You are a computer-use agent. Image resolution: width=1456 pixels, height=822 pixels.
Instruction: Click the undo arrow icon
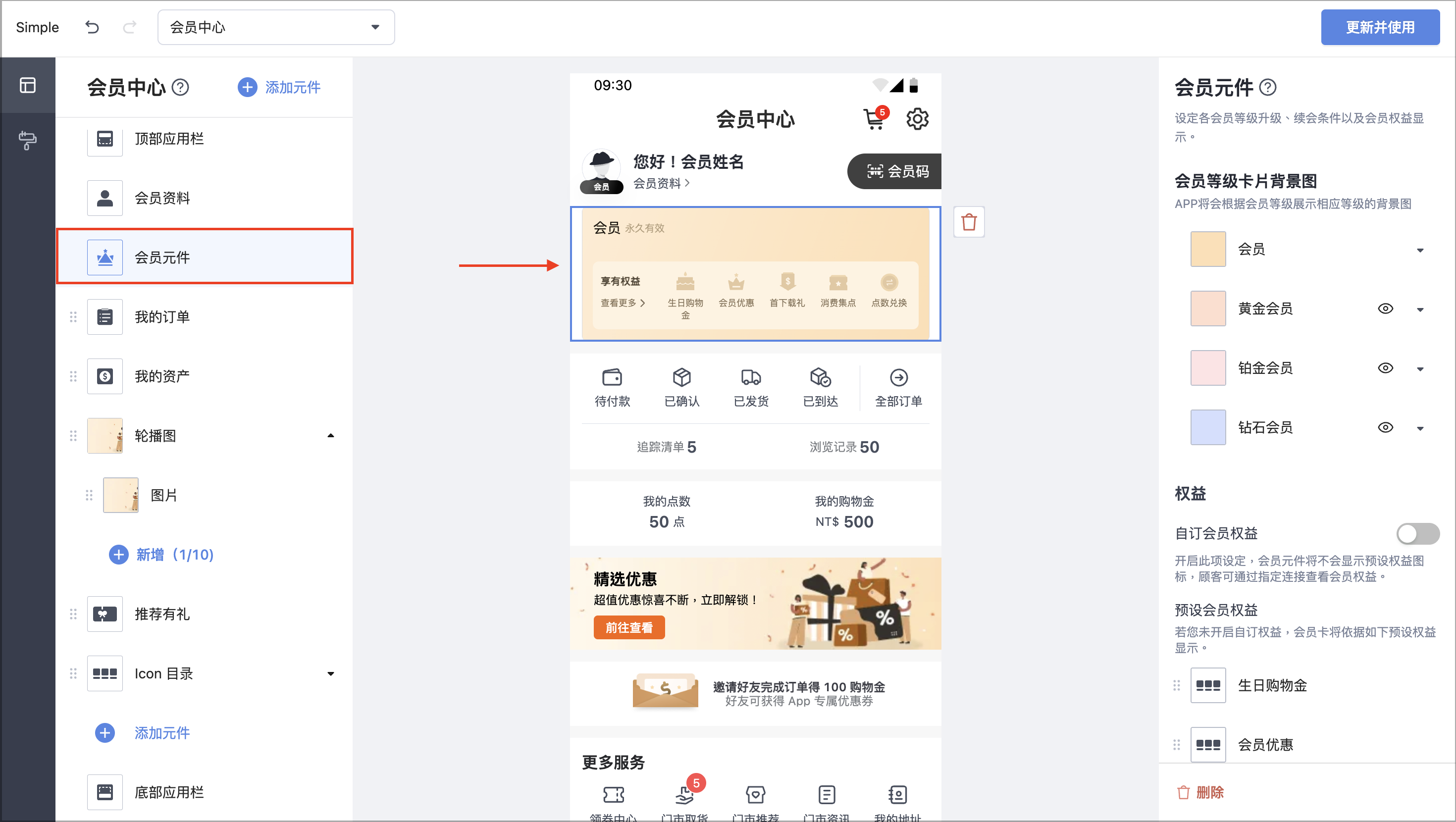pyautogui.click(x=92, y=27)
